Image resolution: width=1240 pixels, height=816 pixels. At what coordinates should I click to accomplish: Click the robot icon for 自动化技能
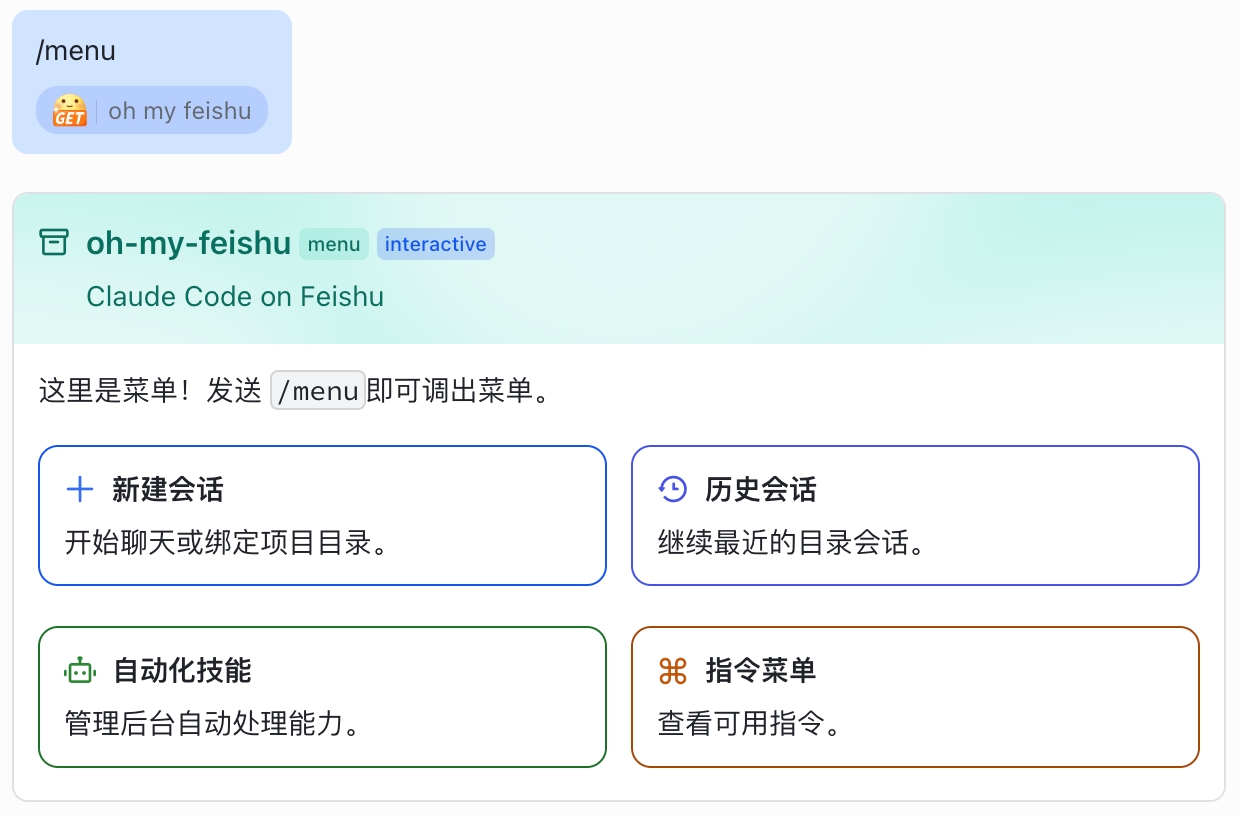(80, 670)
